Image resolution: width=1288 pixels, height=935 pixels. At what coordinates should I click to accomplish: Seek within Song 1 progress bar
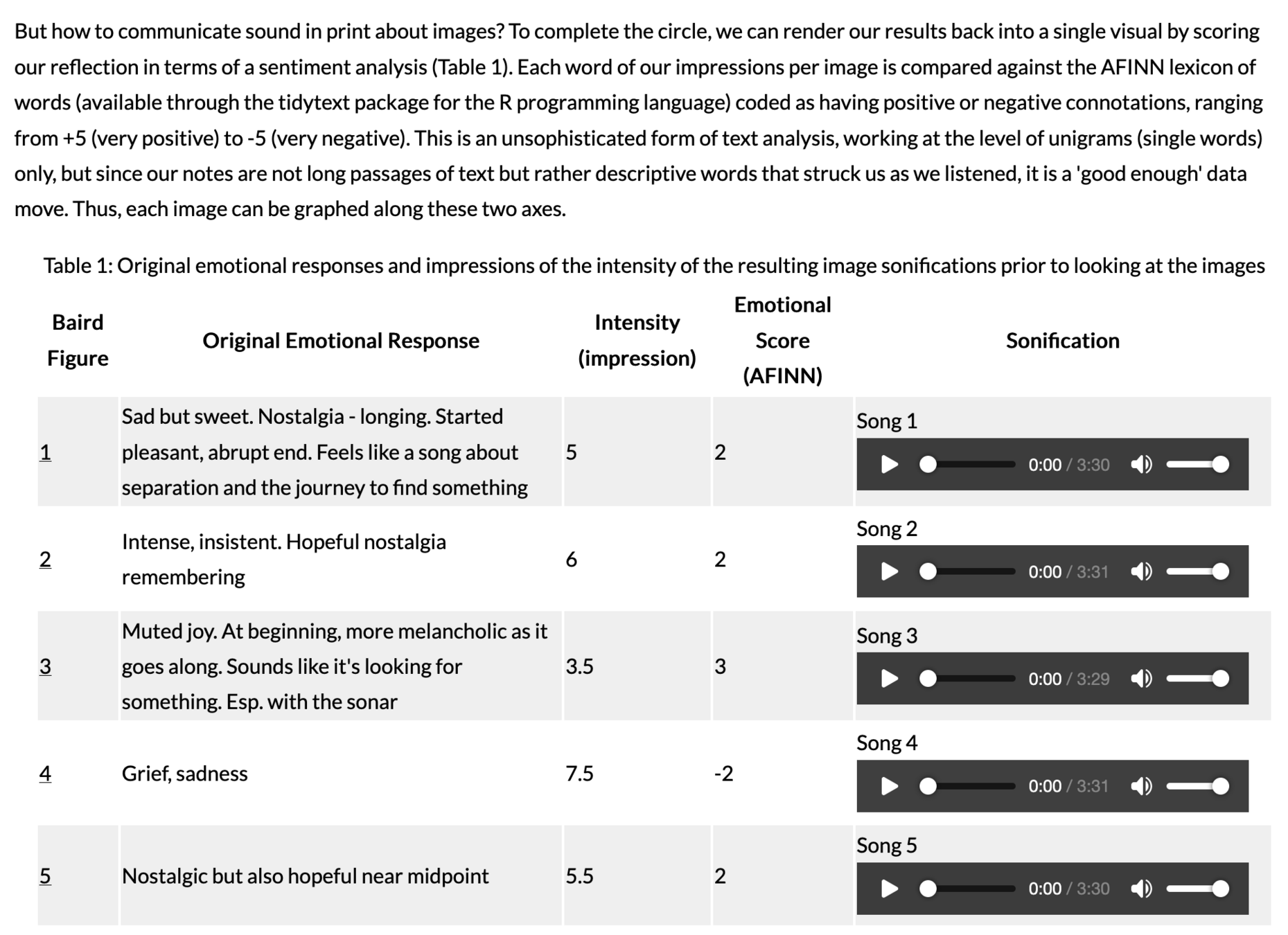(x=967, y=465)
